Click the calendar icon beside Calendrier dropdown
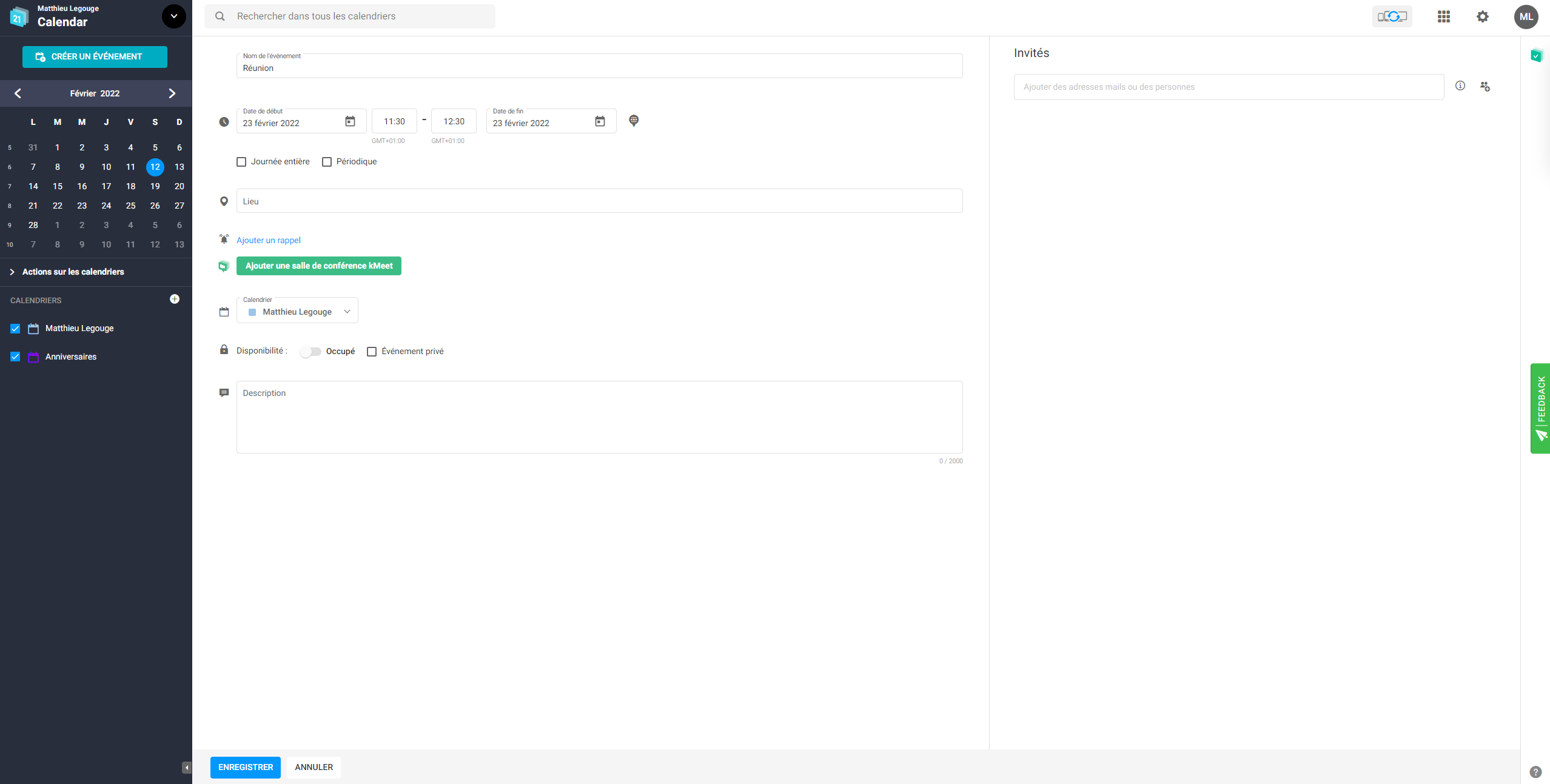Viewport: 1550px width, 784px height. coord(224,312)
